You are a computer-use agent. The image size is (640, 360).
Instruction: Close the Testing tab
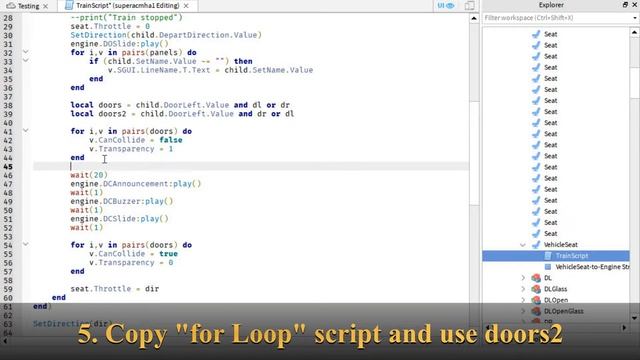tap(46, 6)
